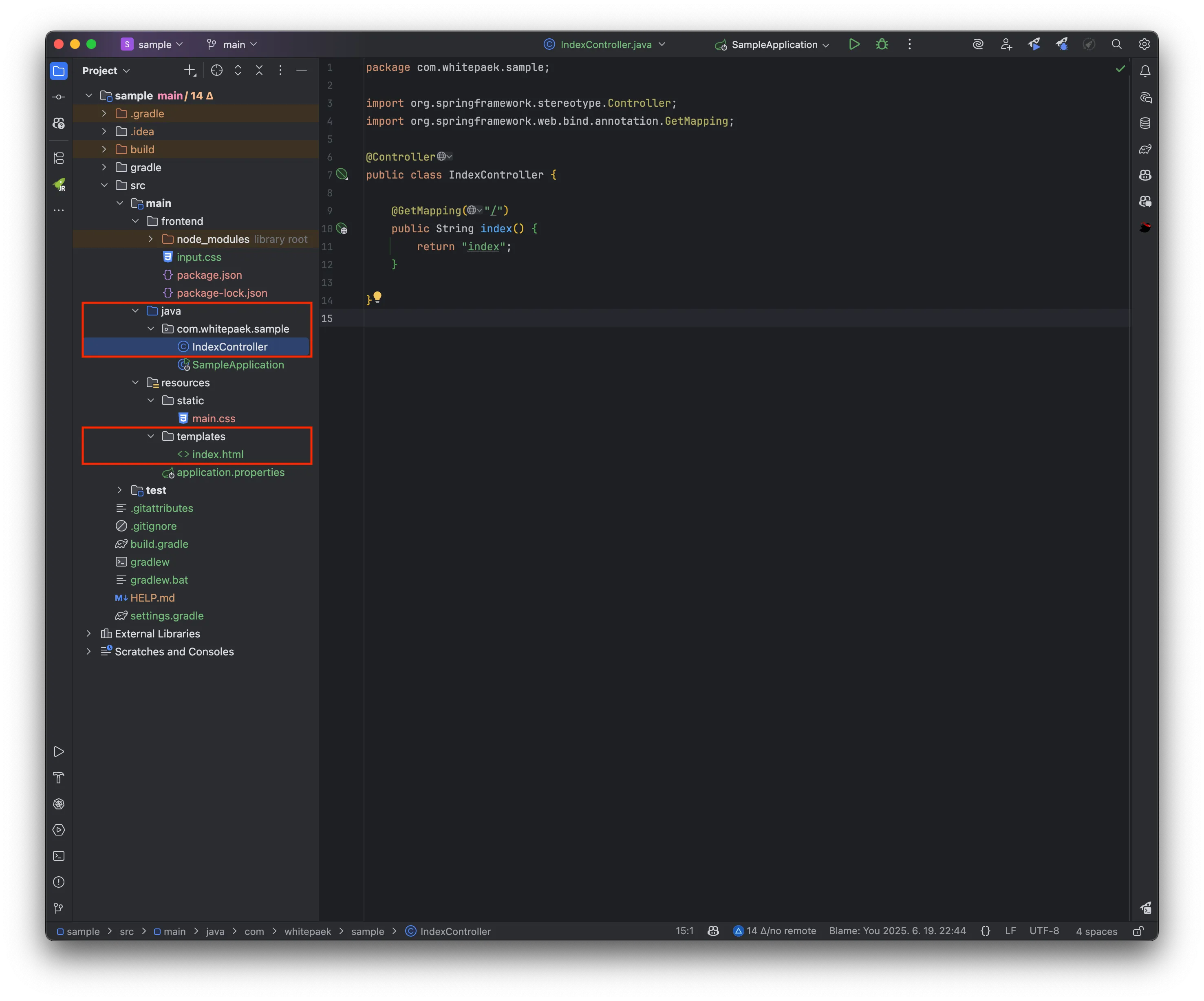Viewport: 1204px width, 1001px height.
Task: Expand node_modules library root
Action: 151,239
